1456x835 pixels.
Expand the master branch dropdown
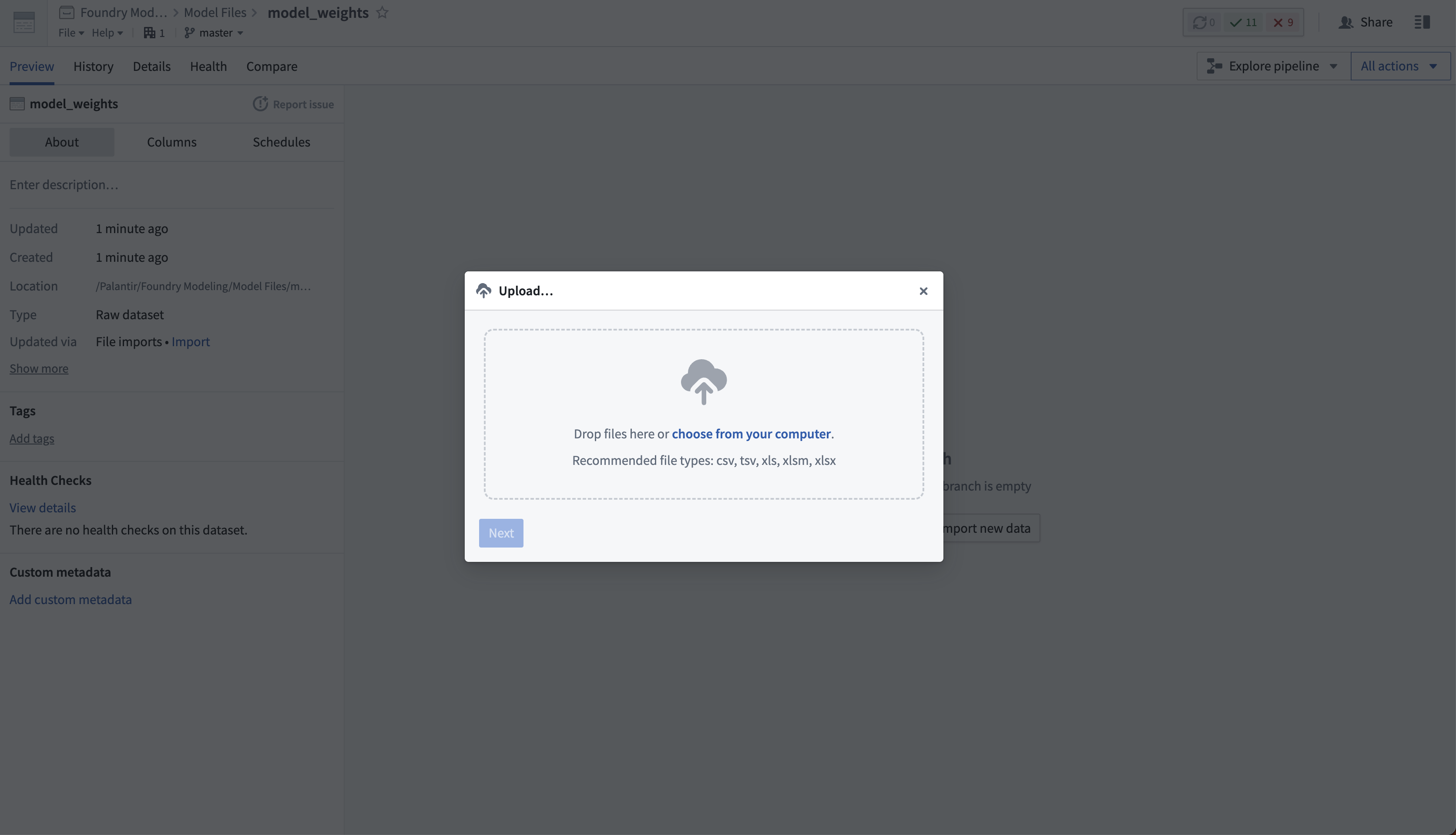[214, 33]
